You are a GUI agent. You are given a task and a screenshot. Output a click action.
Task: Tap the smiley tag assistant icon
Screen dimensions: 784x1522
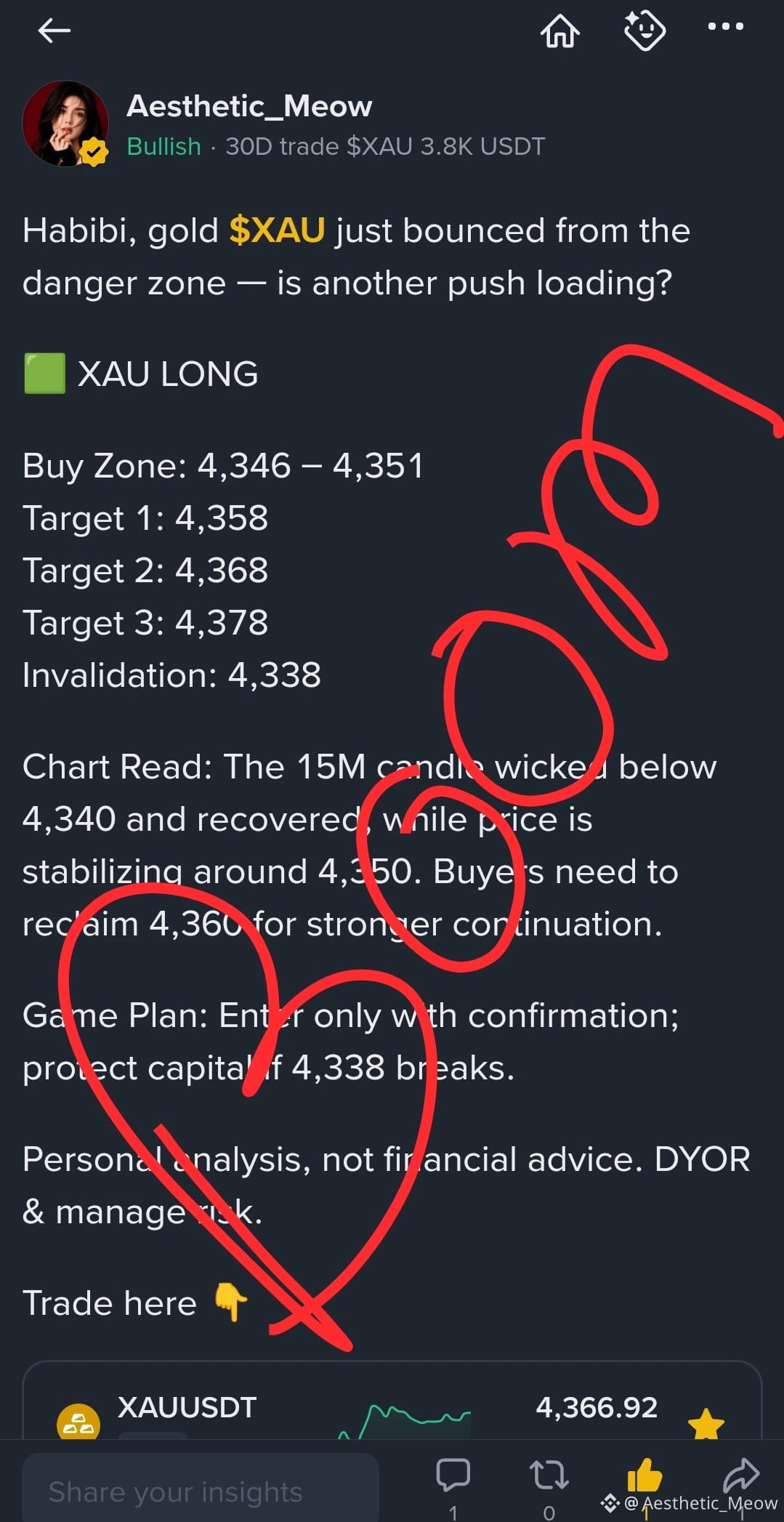[x=645, y=31]
